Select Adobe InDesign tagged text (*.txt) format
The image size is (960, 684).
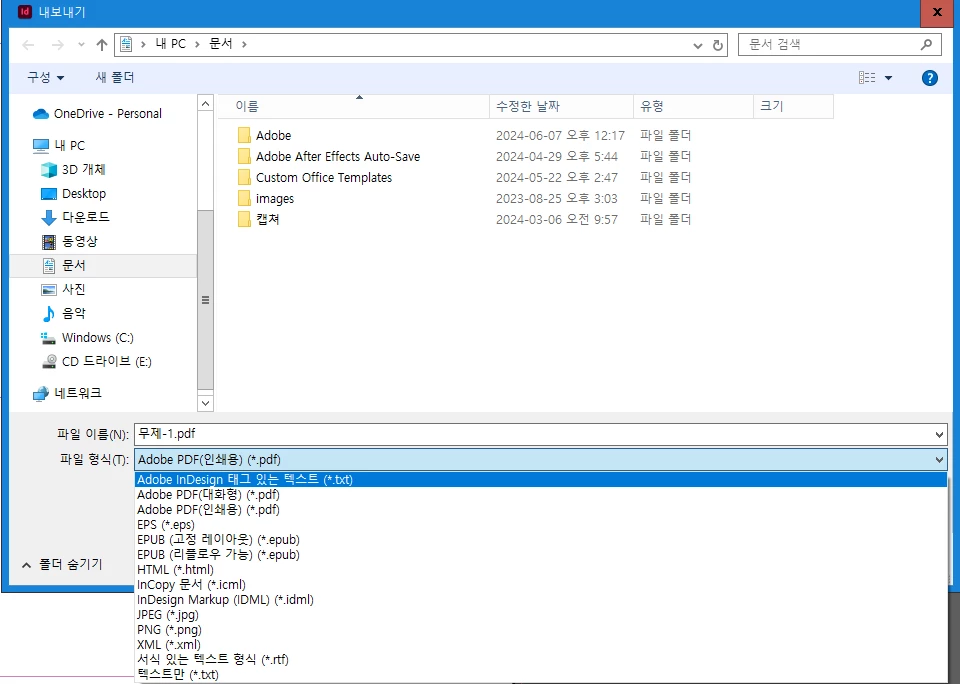pyautogui.click(x=541, y=479)
